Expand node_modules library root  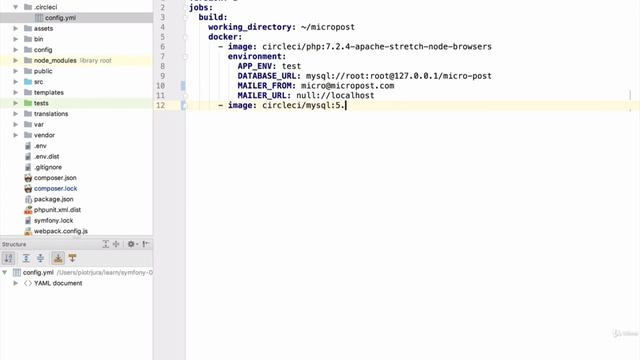[x=16, y=60]
